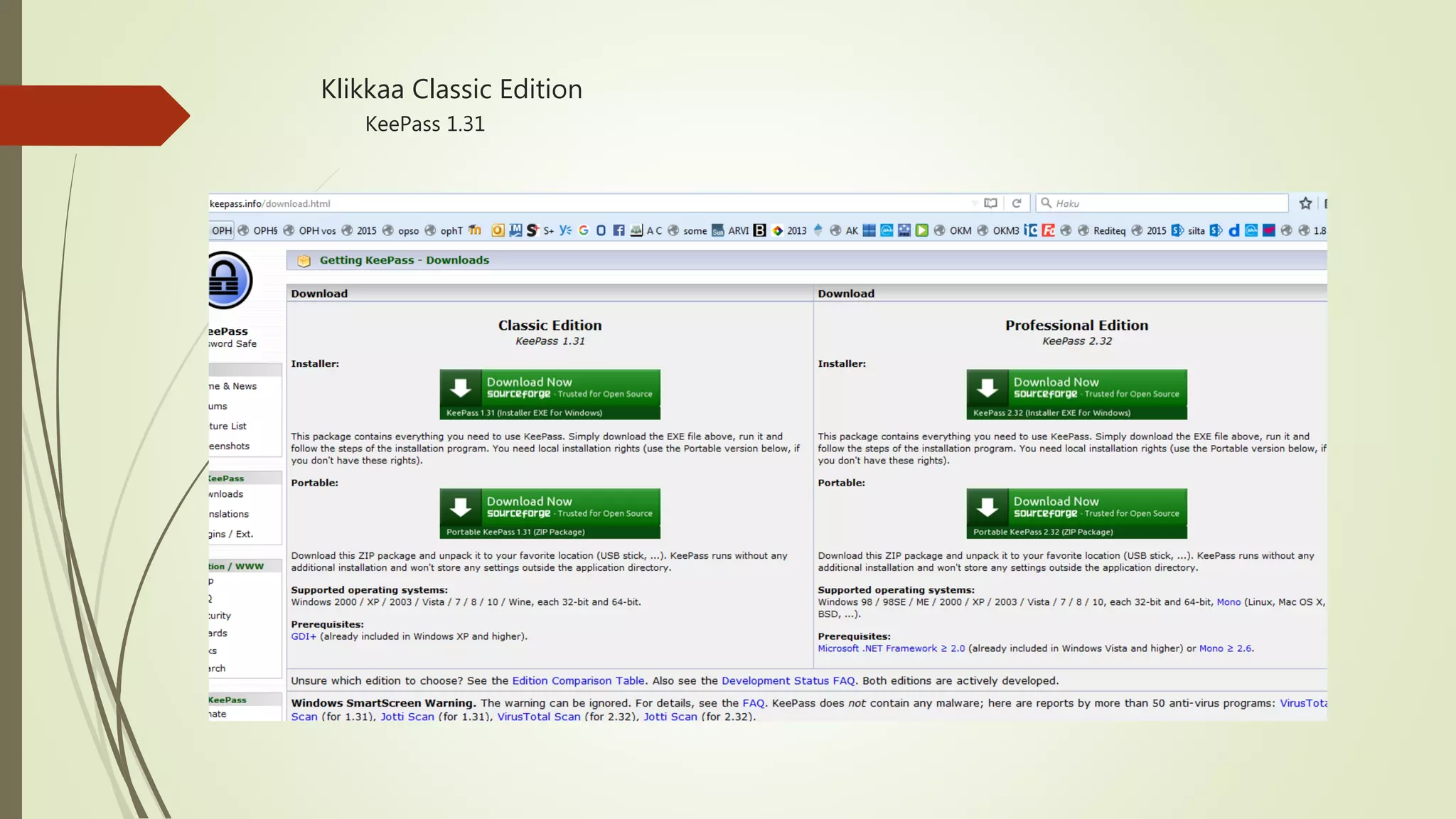Open the OPH vos bookmark
The image size is (1456, 819).
point(316,230)
